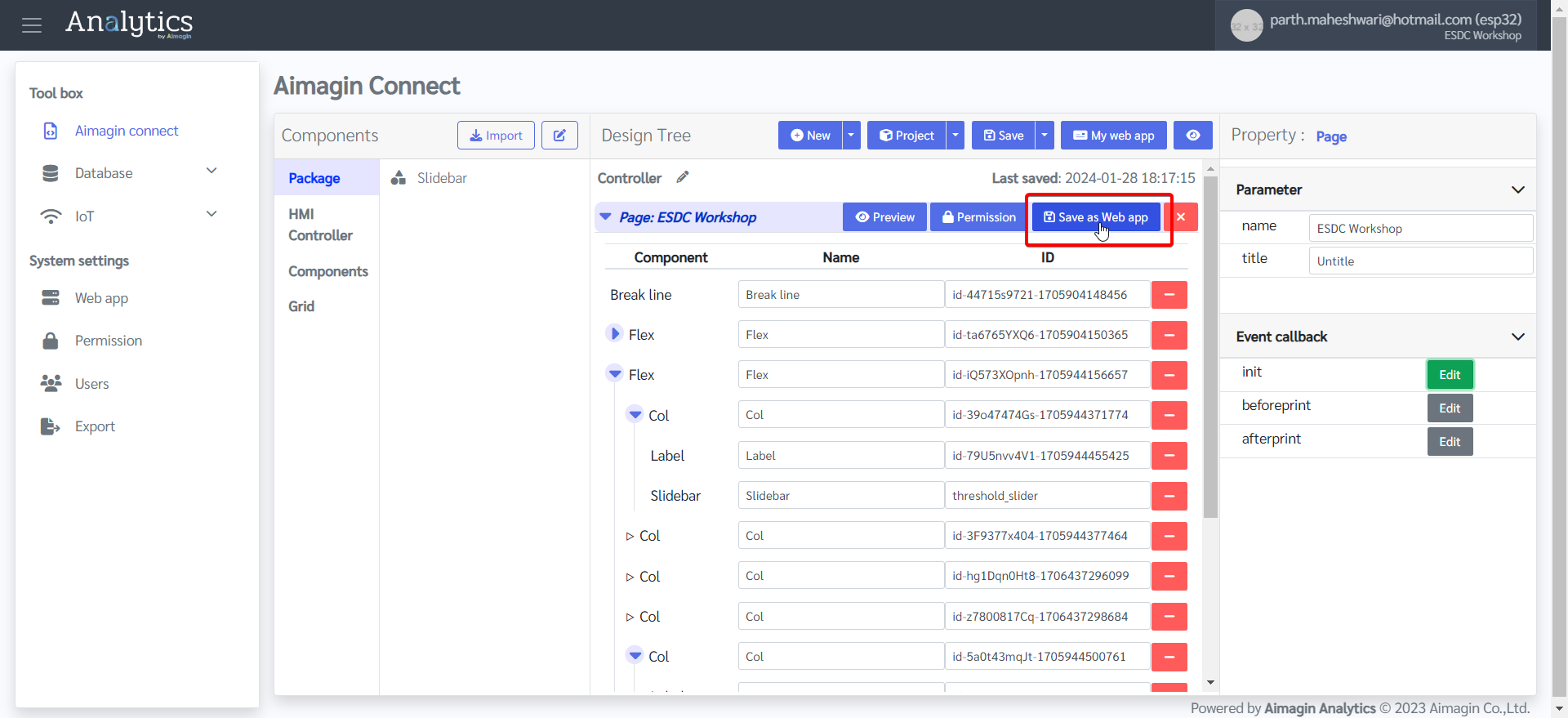Image resolution: width=1568 pixels, height=718 pixels.
Task: Click the pencil icon next to Controller
Action: [x=683, y=177]
